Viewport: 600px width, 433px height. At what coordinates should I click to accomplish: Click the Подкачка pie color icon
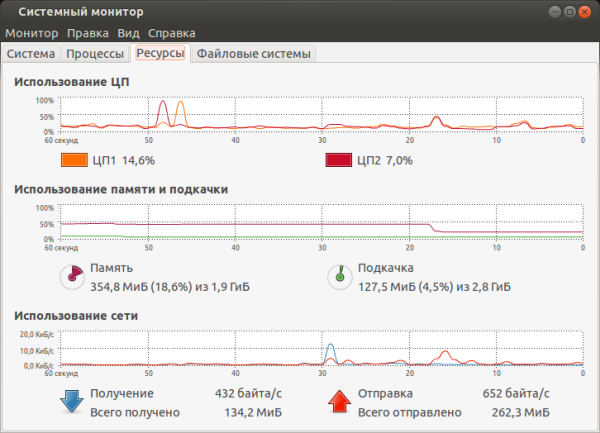[x=340, y=277]
